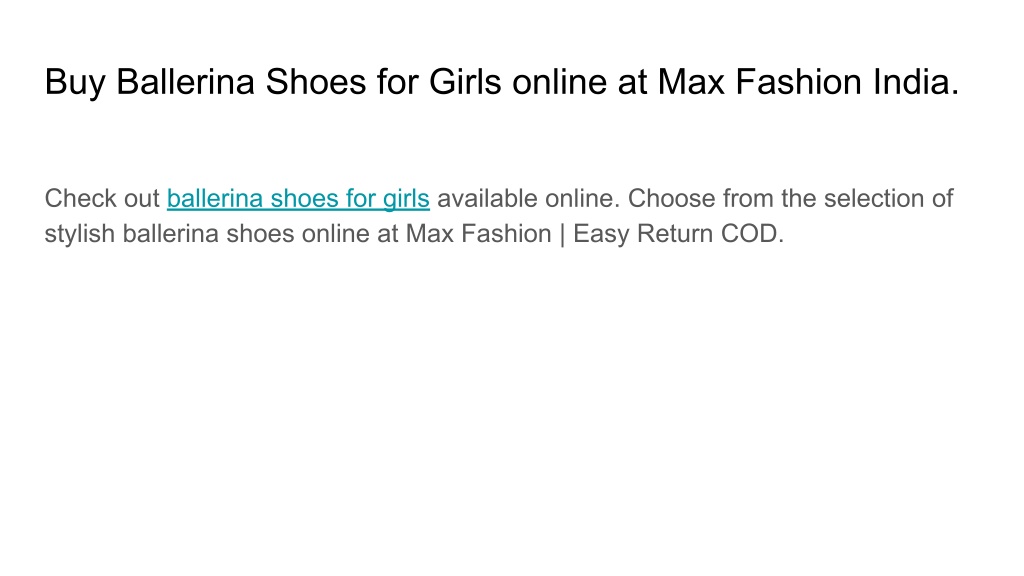The width and height of the screenshot is (1024, 576).
Task: Open the 'ballerina shoes for girls' hyperlink
Action: tap(298, 199)
